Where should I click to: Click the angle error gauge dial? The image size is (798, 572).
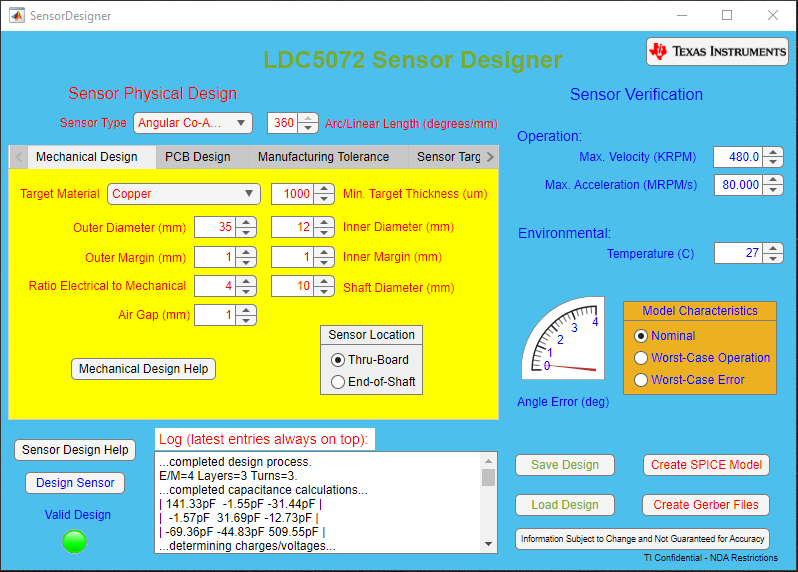pyautogui.click(x=562, y=338)
